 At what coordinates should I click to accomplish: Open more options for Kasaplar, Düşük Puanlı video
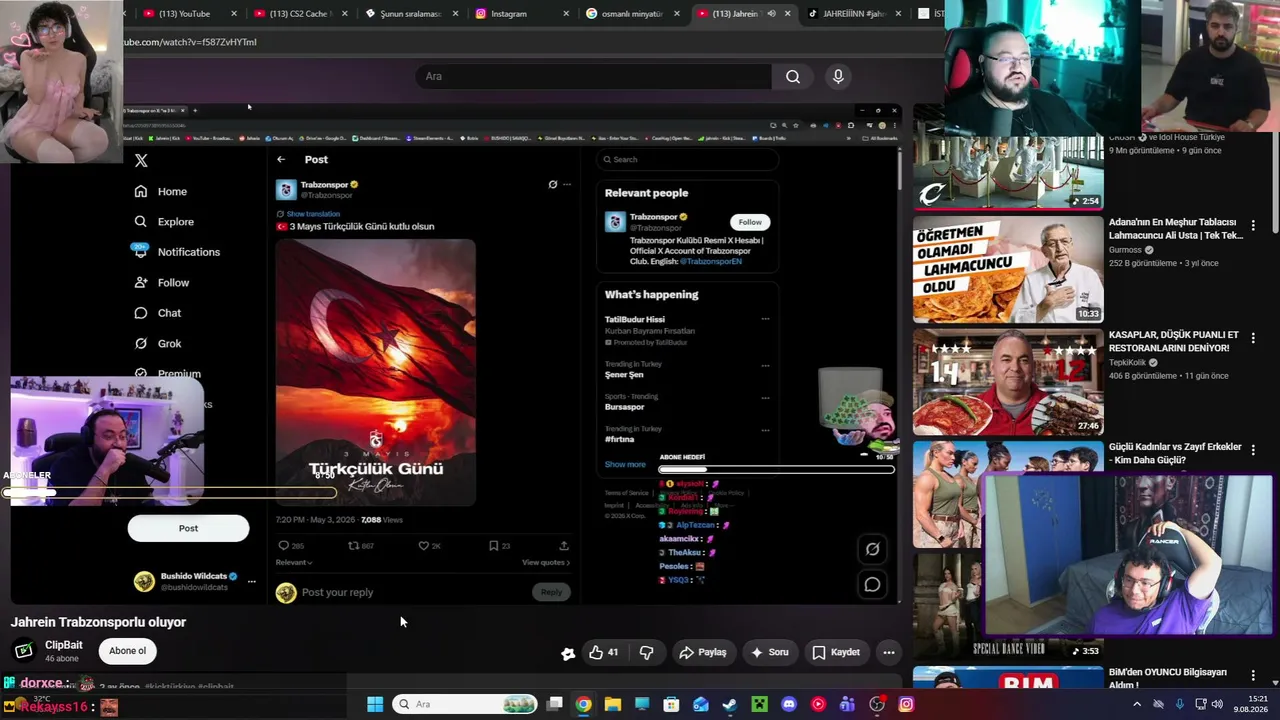click(1253, 339)
